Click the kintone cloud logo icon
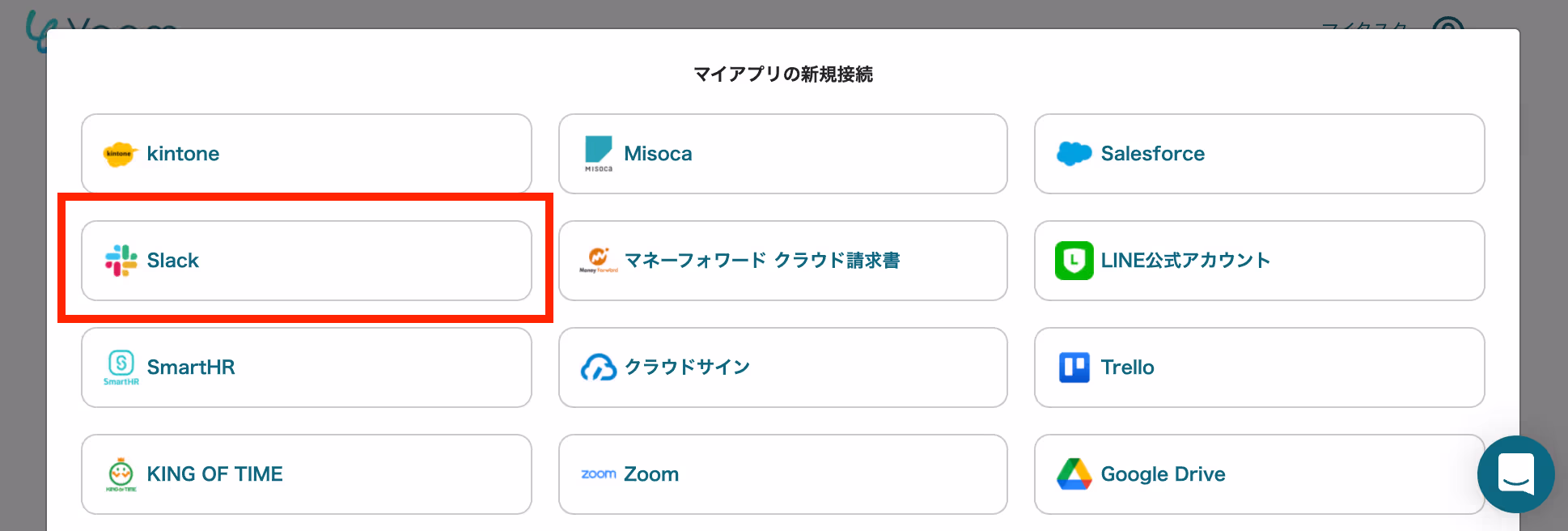This screenshot has width=1568, height=531. click(x=120, y=154)
